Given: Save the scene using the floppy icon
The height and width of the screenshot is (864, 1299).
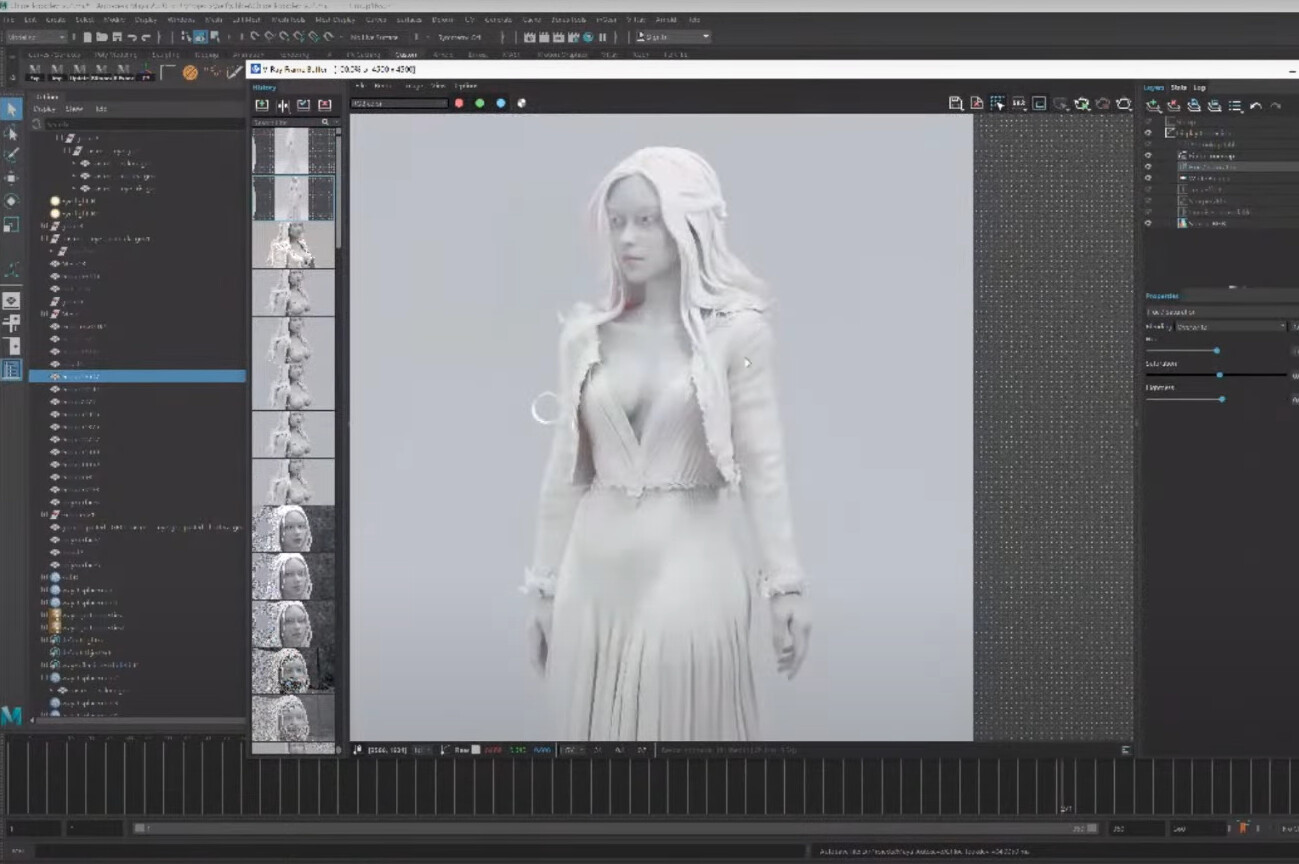Looking at the screenshot, I should click(x=117, y=37).
